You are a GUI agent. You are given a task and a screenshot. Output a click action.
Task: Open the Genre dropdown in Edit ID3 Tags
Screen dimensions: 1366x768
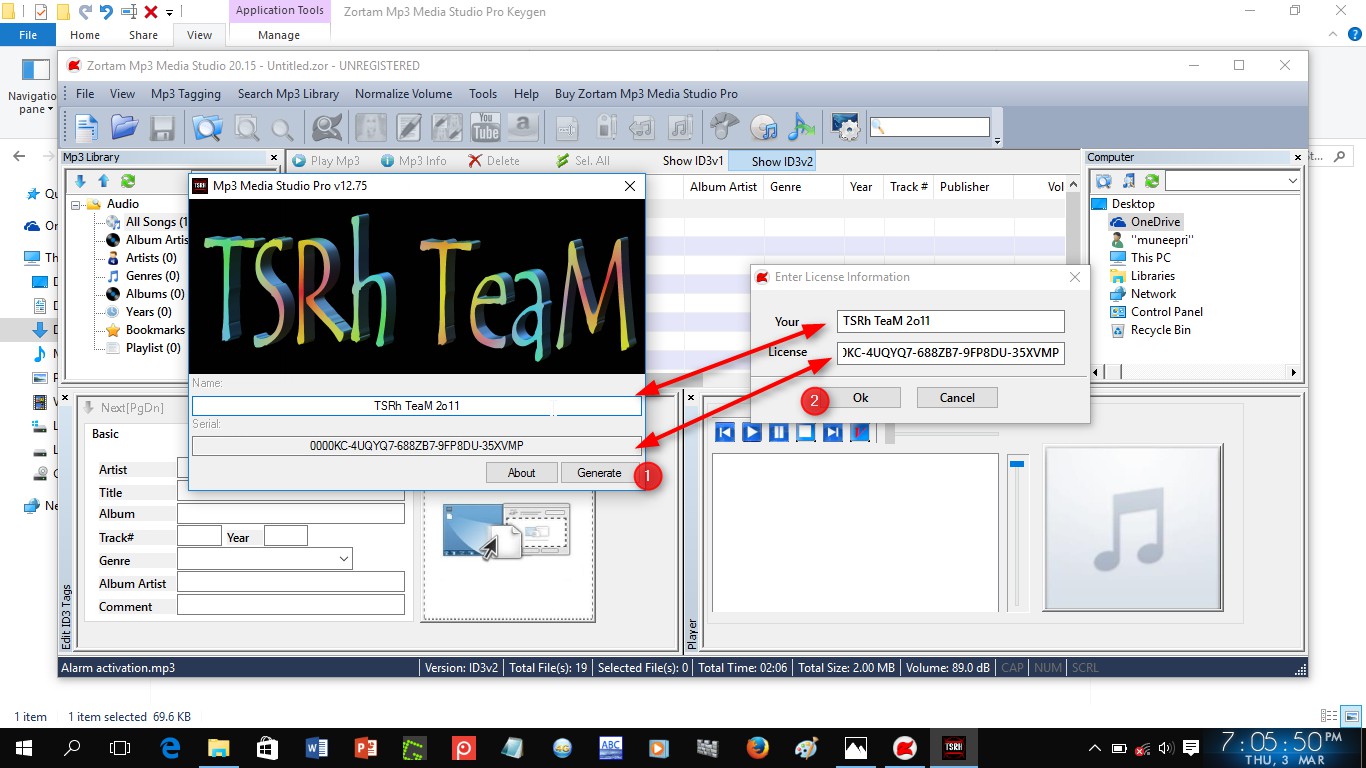[x=343, y=559]
